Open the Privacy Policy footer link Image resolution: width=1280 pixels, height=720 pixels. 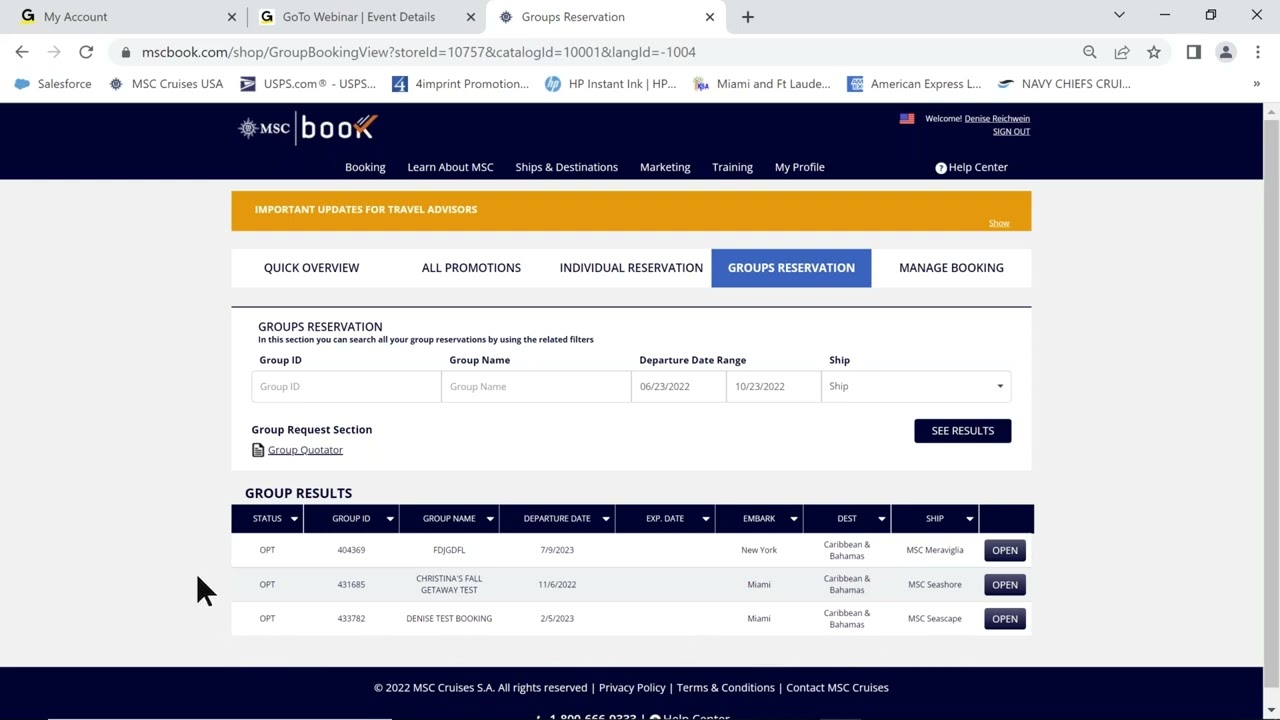point(632,688)
